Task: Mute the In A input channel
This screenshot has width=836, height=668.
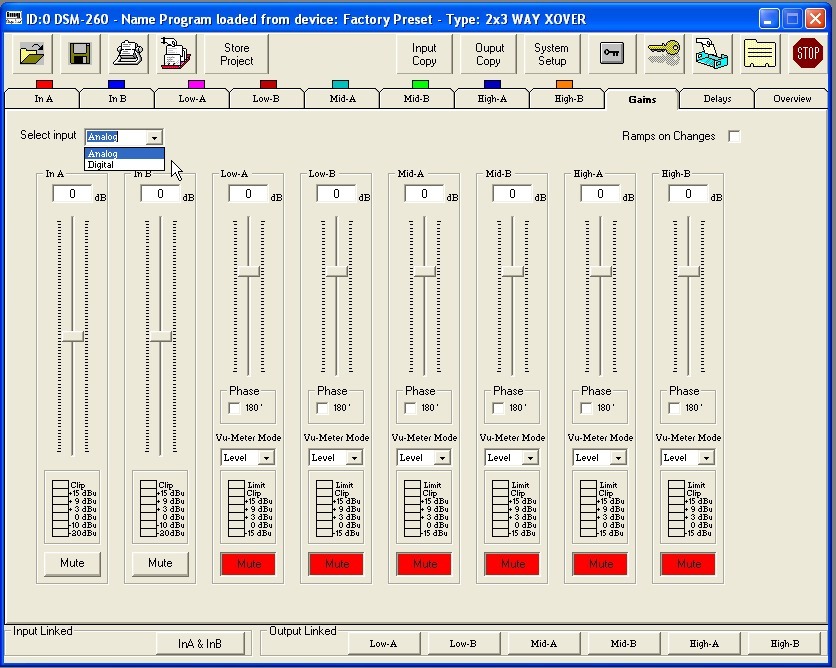Action: 72,563
